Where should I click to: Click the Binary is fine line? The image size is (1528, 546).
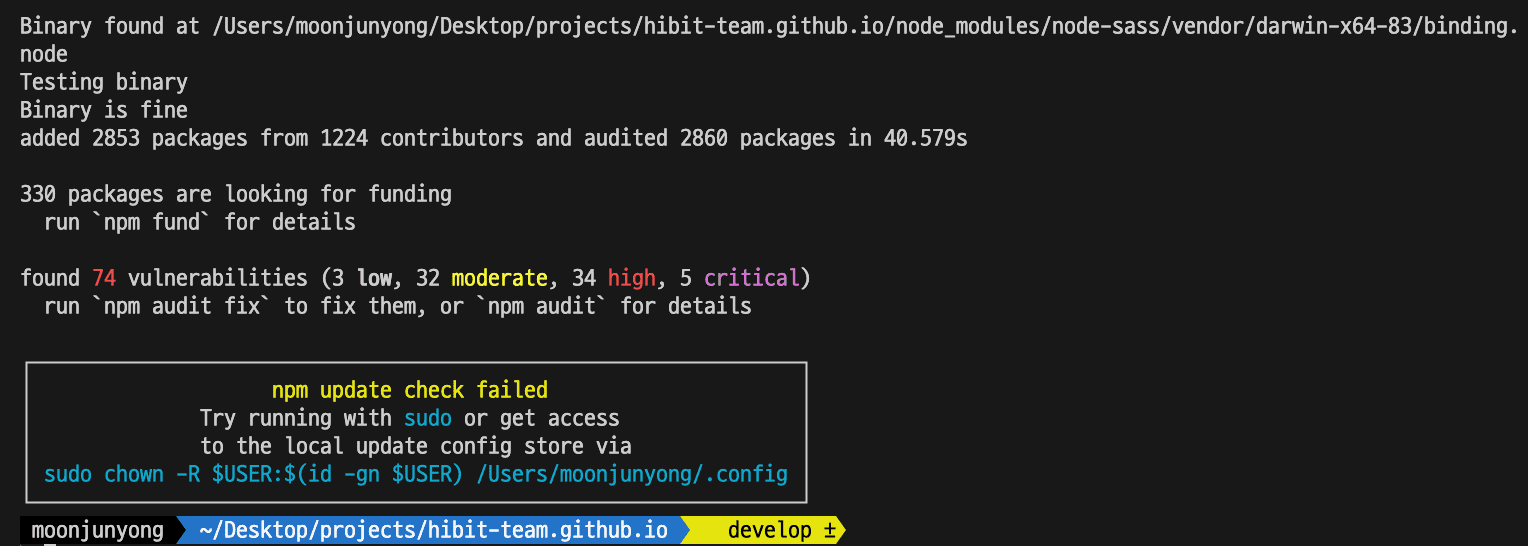tap(104, 110)
